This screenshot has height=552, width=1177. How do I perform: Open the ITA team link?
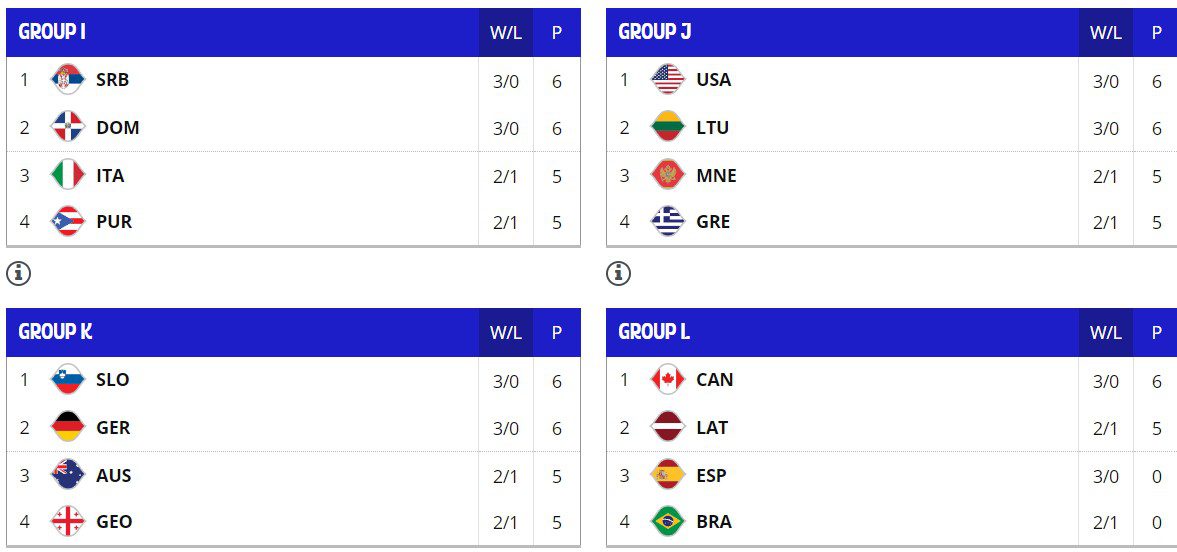(110, 176)
